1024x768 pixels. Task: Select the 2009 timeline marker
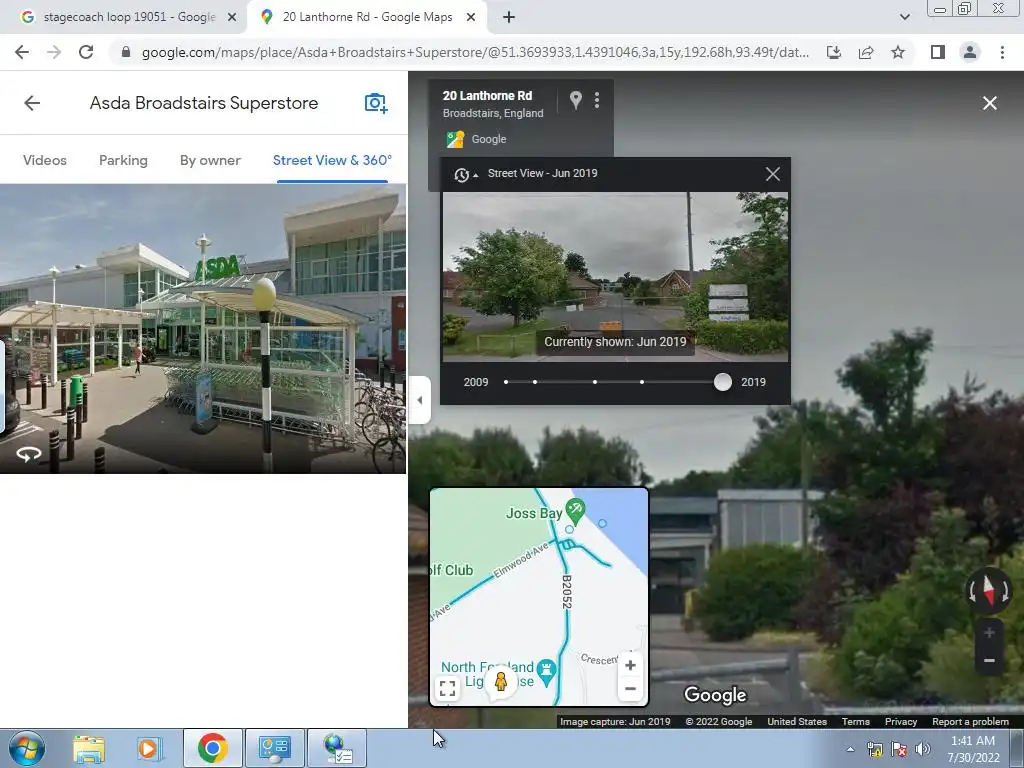(505, 382)
